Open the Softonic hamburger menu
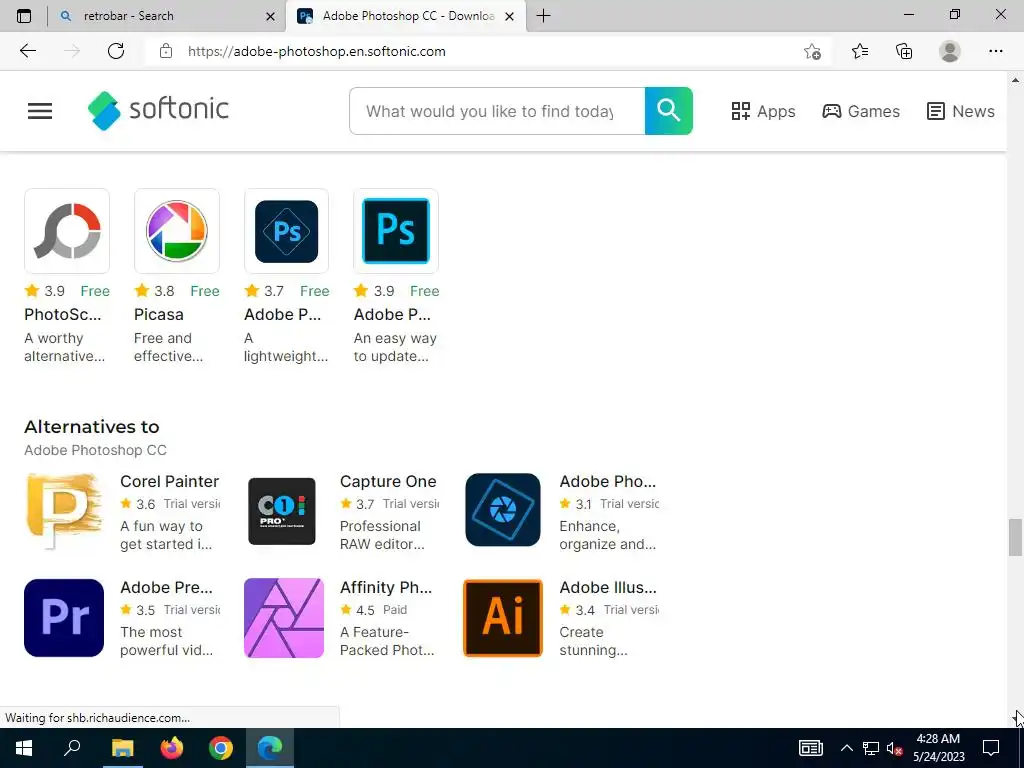Screen dimensions: 1024x768 click(40, 111)
